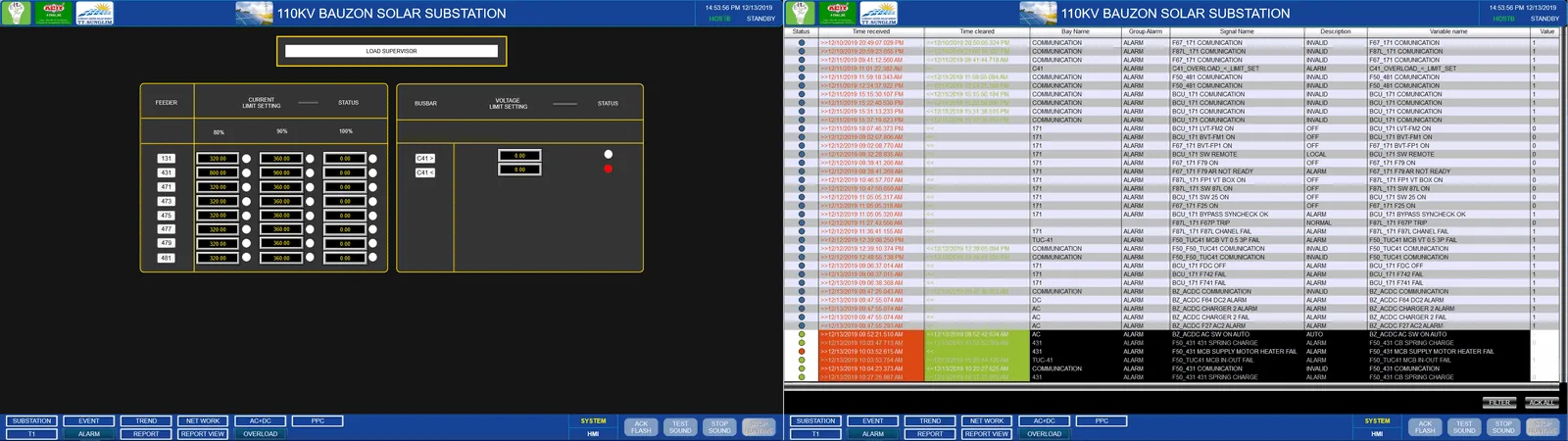Click feeder 481 80% status indicator
This screenshot has width=1568, height=441.
coord(246,258)
